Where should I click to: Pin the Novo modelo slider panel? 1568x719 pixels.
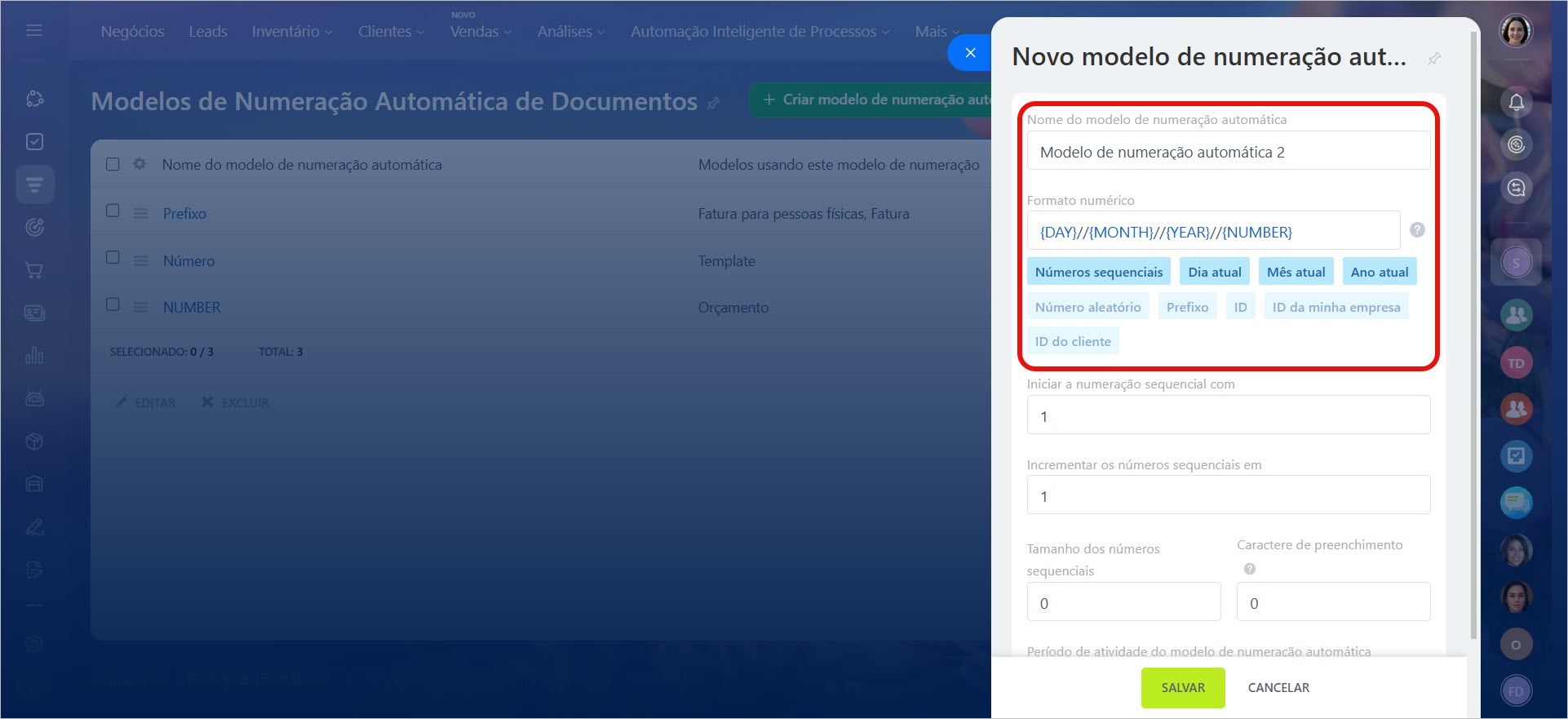(x=1434, y=58)
